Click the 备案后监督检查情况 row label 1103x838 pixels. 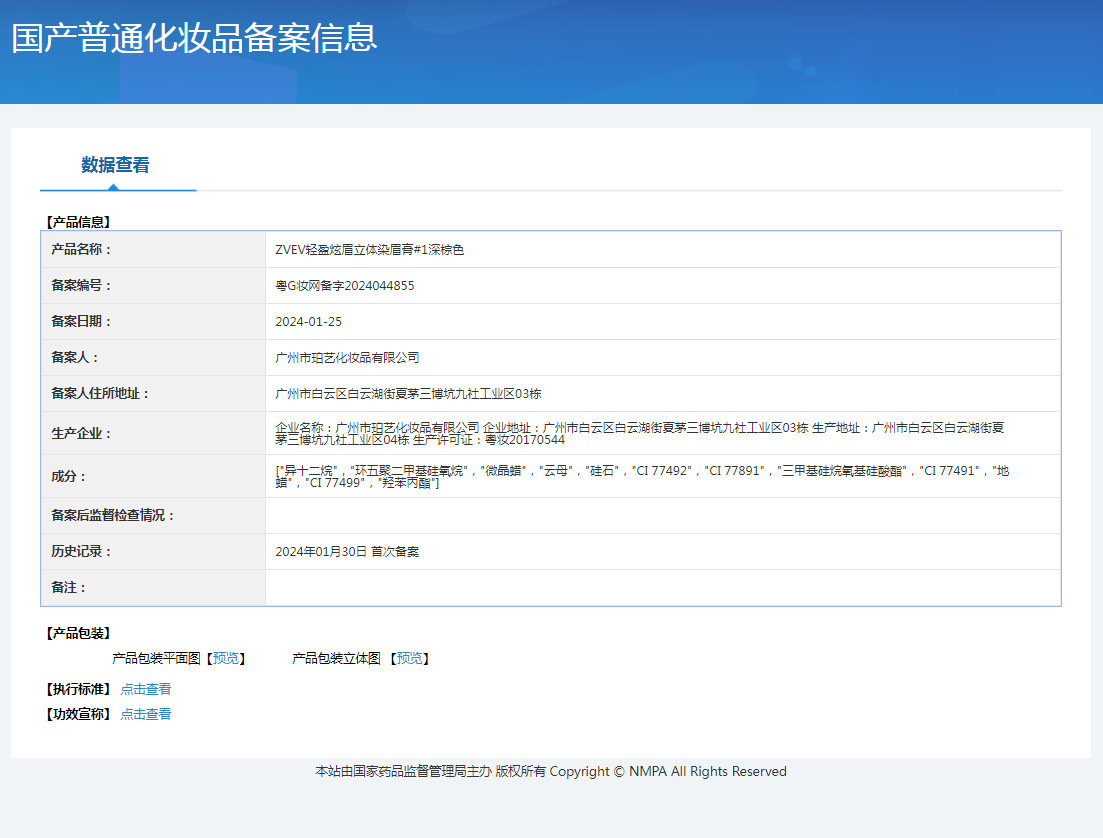pyautogui.click(x=113, y=515)
